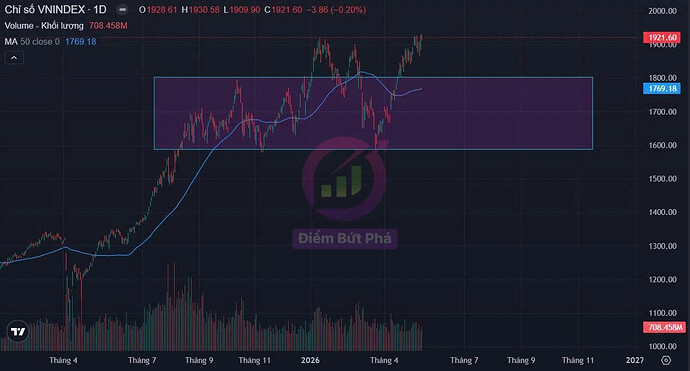
Task: Click the 2000.00 price axis label
Action: tap(662, 11)
